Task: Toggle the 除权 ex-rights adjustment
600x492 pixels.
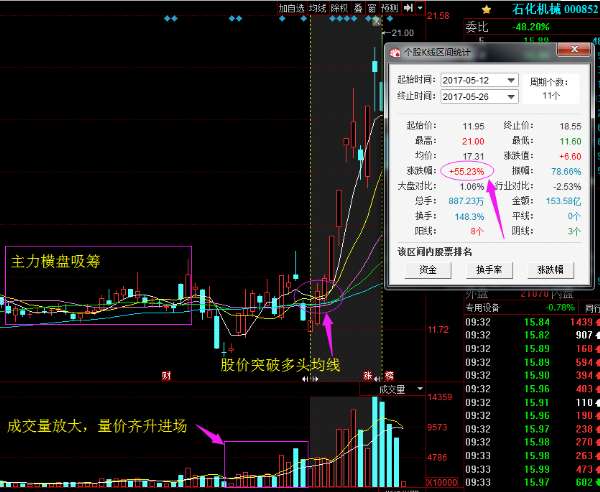Action: point(340,8)
